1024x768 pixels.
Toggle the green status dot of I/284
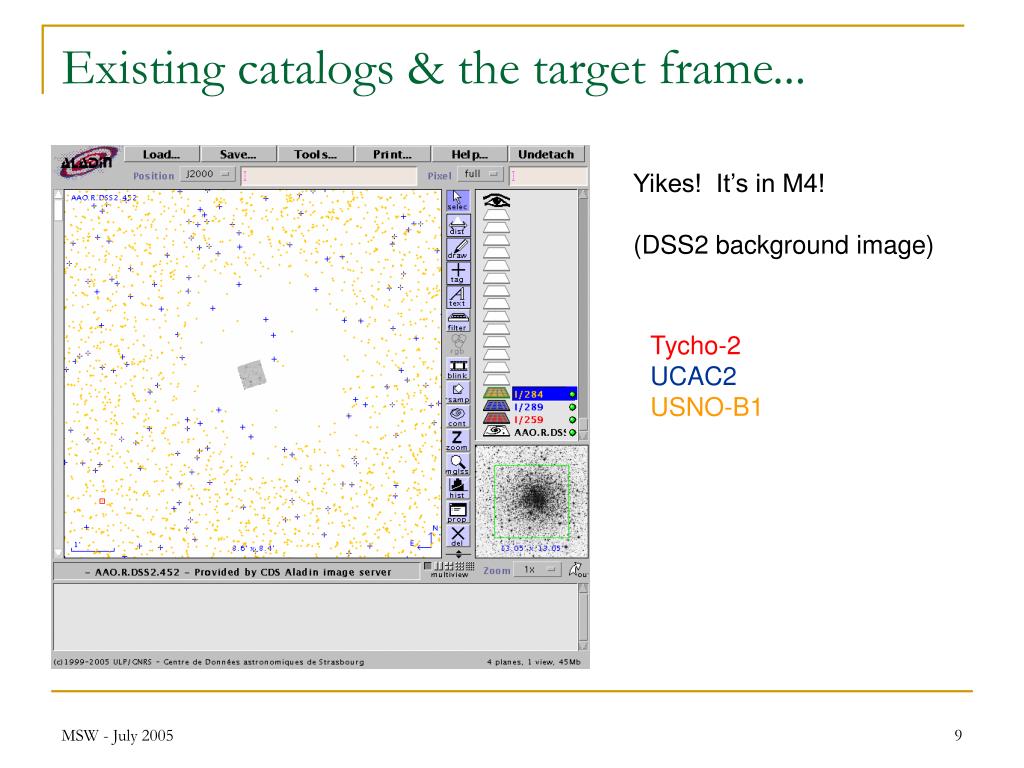tap(572, 394)
